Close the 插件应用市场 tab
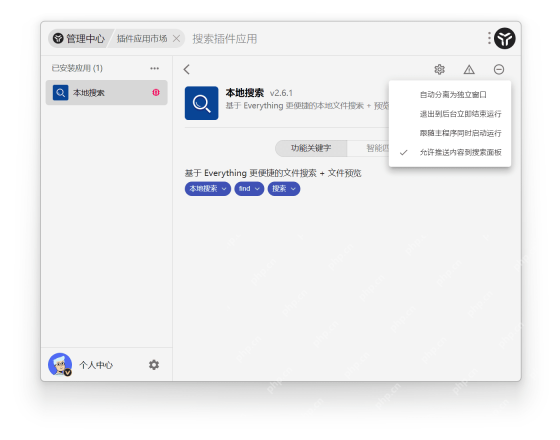This screenshot has height=440, width=560. pyautogui.click(x=176, y=38)
